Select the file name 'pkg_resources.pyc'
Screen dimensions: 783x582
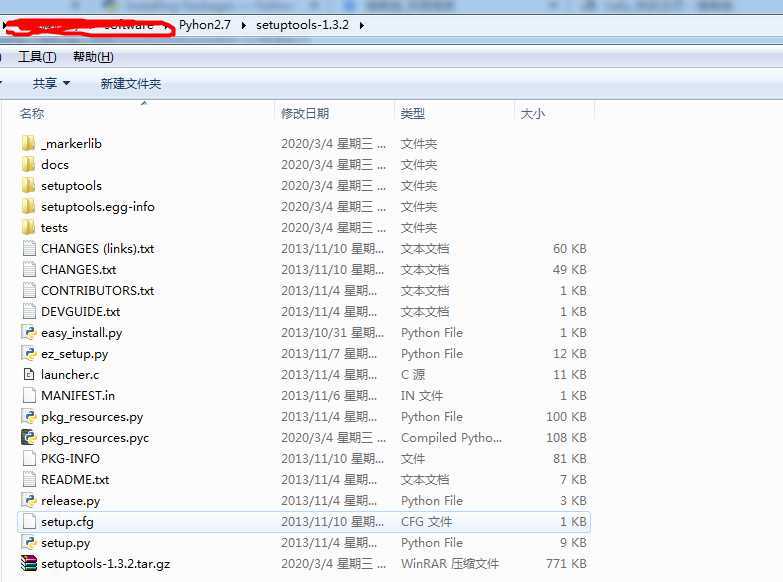pos(95,438)
